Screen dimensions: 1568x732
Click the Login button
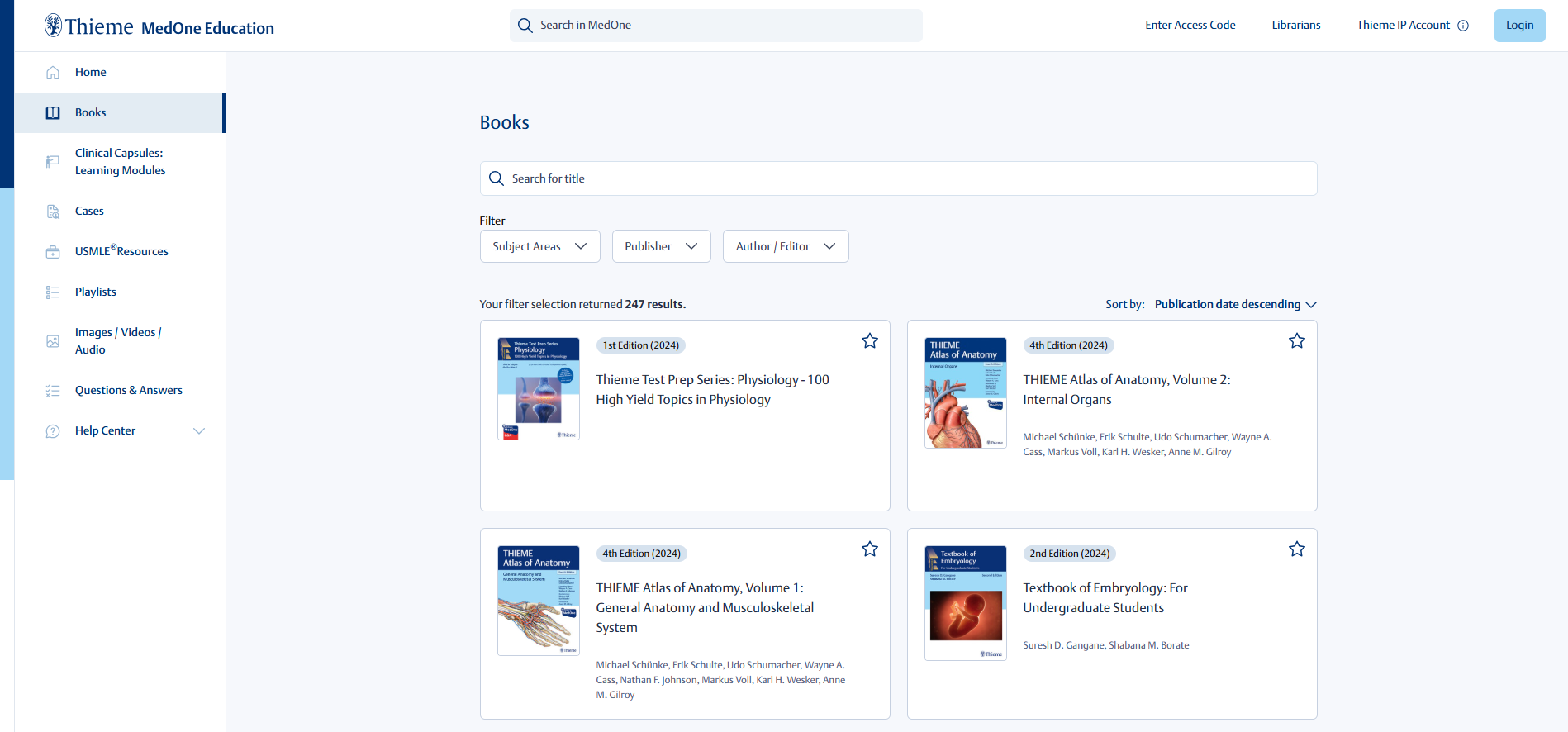point(1519,26)
